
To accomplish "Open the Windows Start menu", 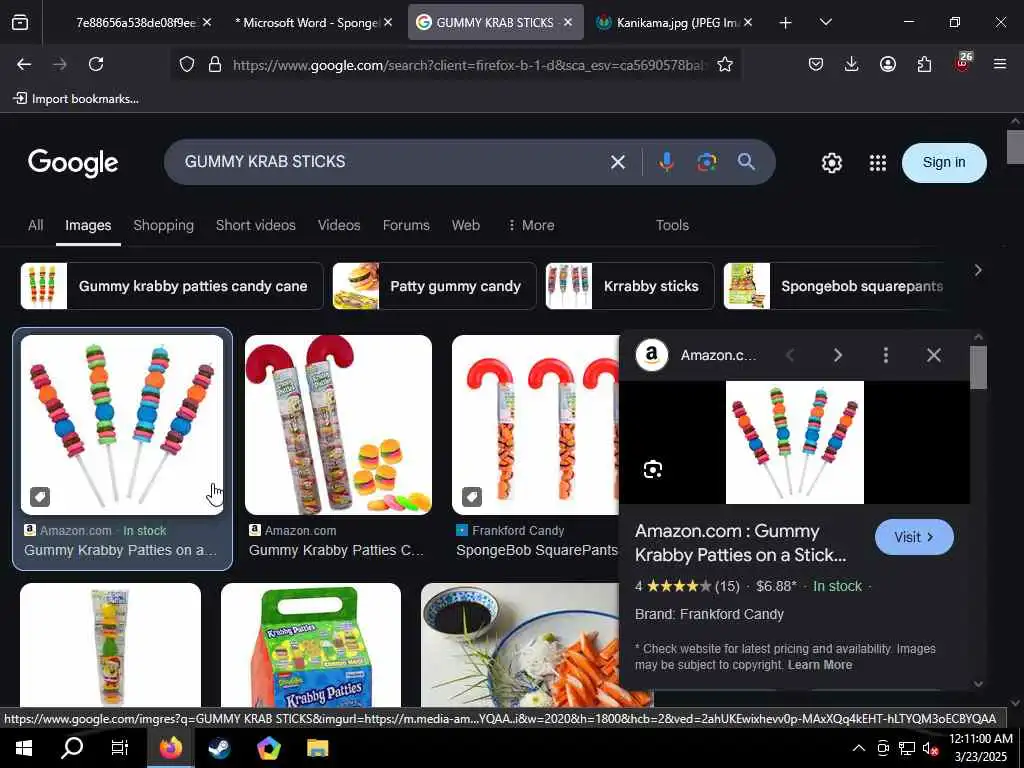I will (24, 748).
